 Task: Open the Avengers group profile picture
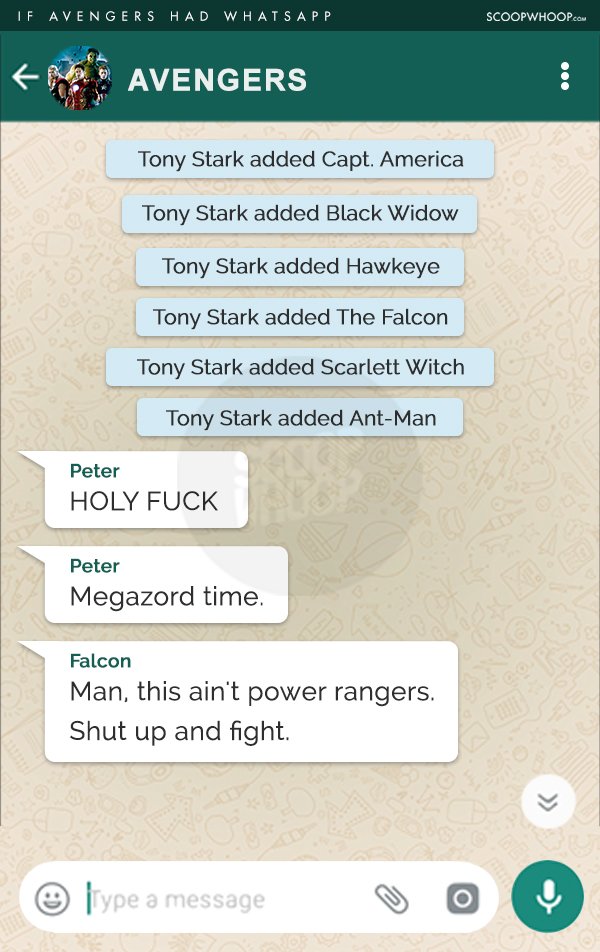coord(80,78)
